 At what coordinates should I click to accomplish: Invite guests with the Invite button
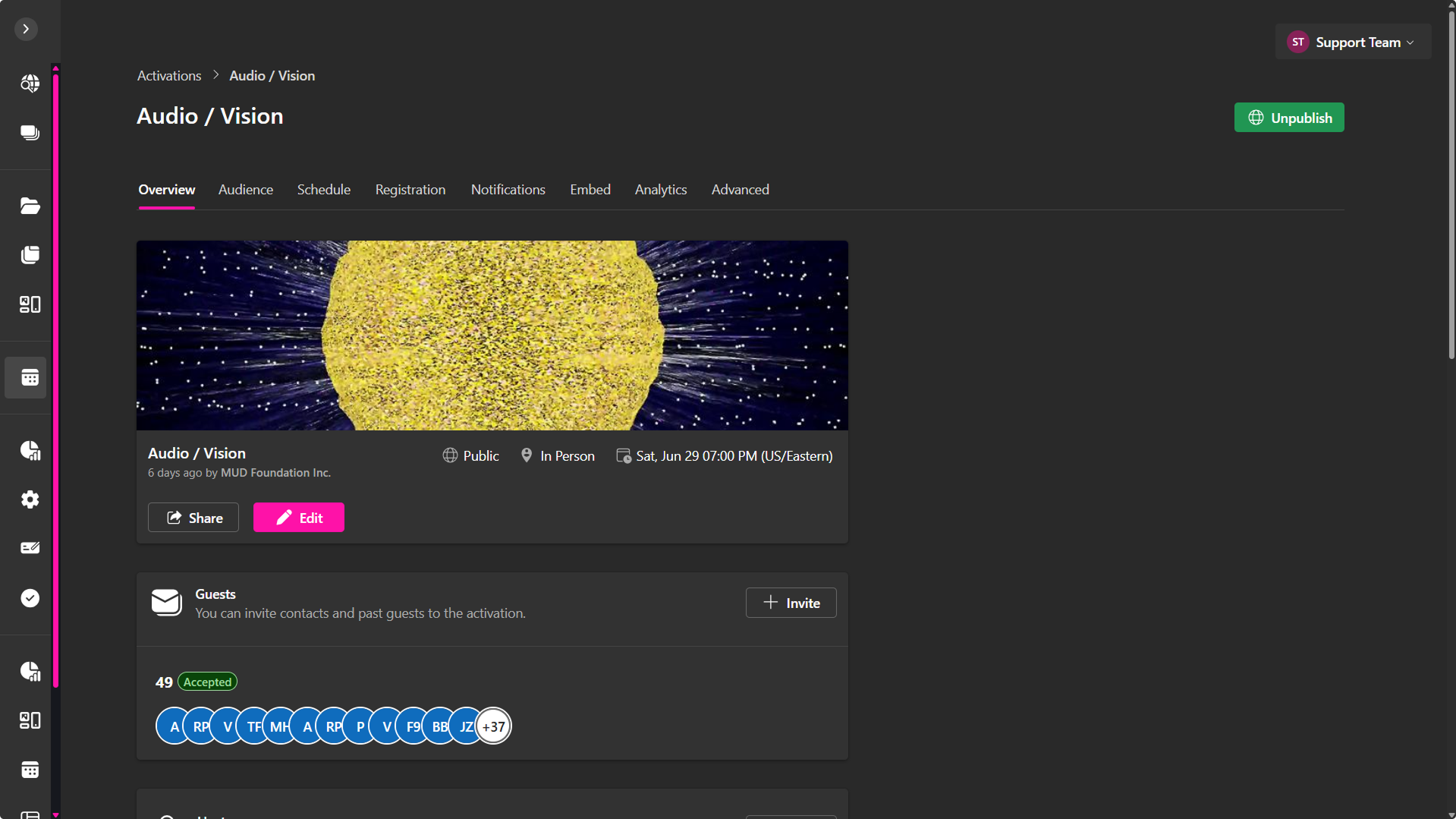(791, 603)
